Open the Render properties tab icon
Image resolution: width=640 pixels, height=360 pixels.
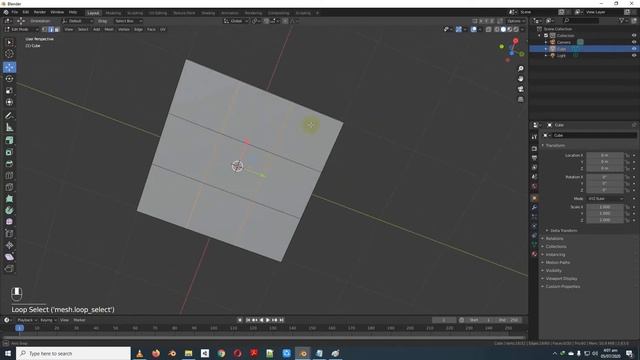(x=534, y=148)
